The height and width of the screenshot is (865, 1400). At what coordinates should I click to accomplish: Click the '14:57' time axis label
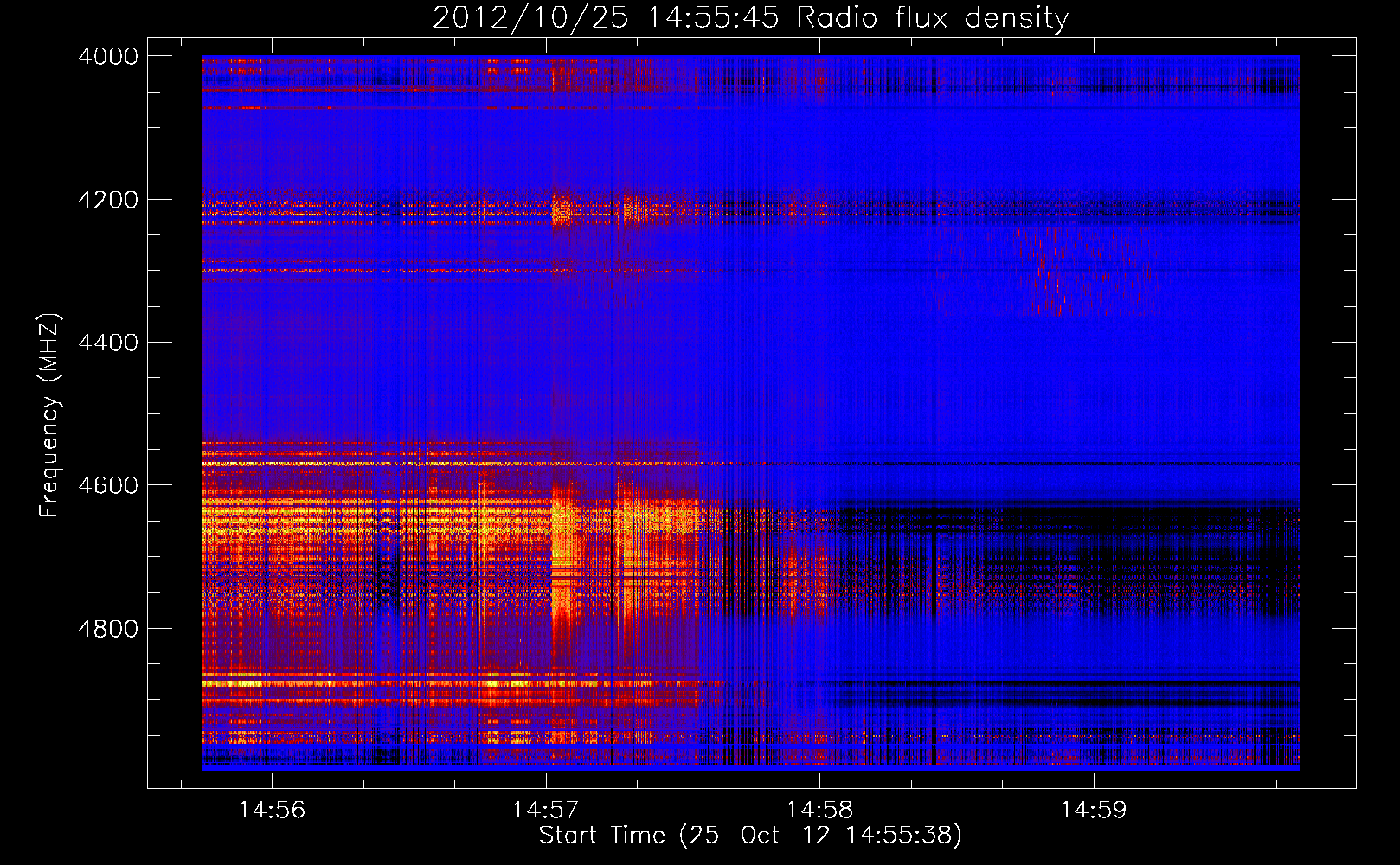(545, 811)
